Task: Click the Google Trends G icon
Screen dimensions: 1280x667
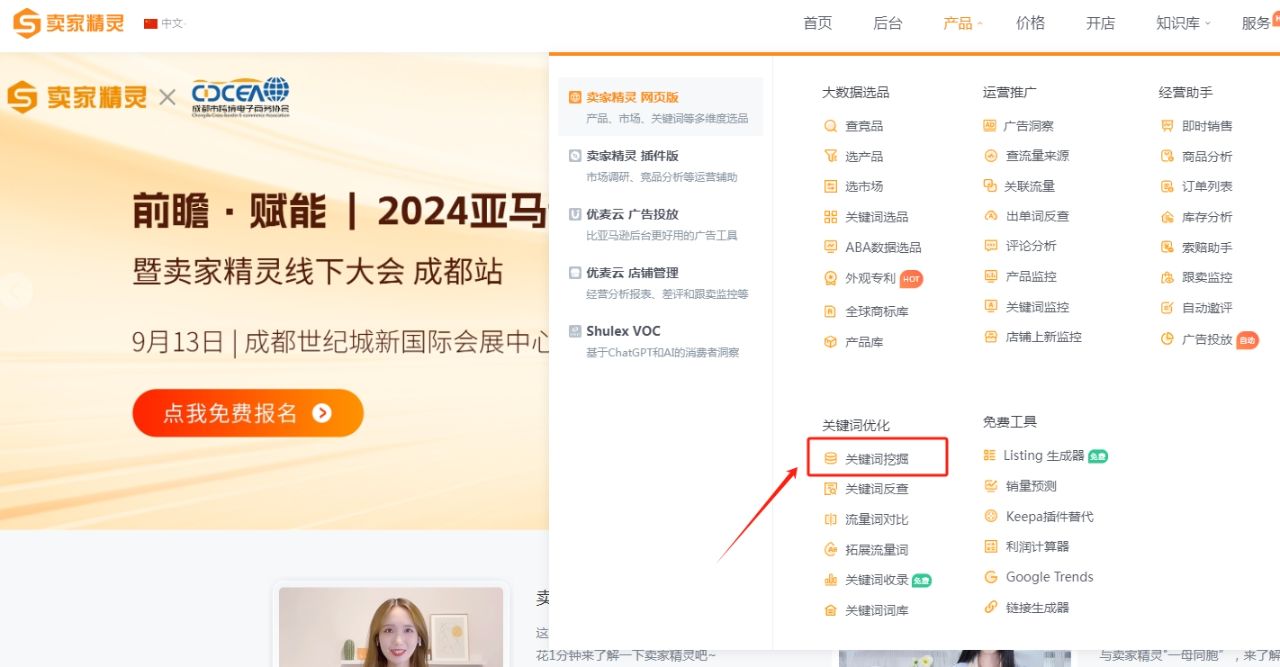Action: pos(991,577)
